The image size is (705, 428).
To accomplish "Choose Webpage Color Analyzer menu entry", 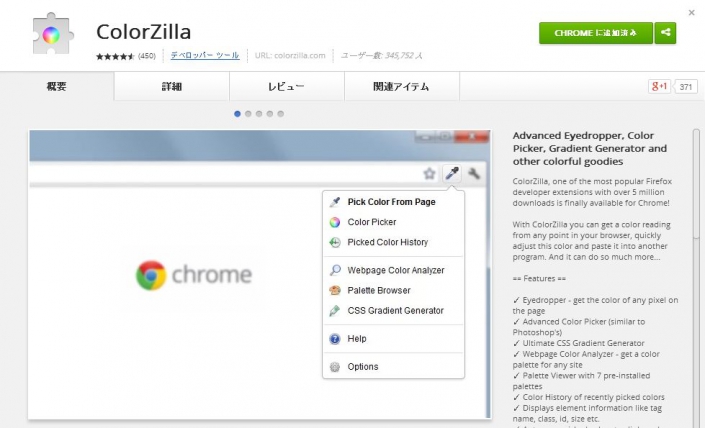I will pyautogui.click(x=393, y=270).
